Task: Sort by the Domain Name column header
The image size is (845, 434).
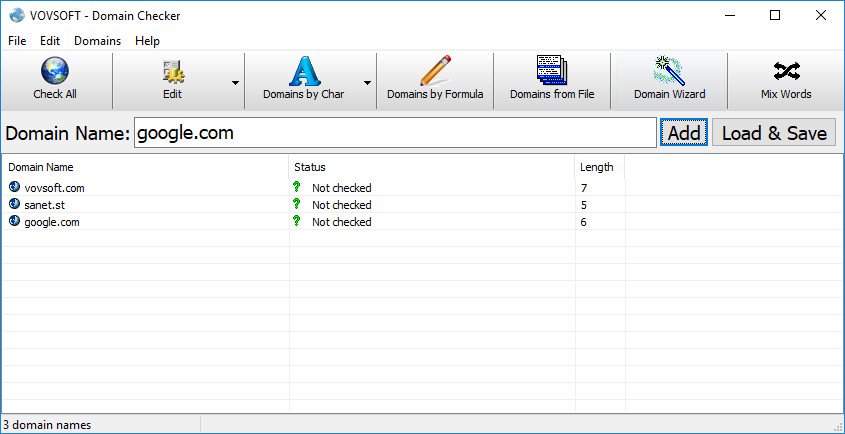Action: click(146, 167)
